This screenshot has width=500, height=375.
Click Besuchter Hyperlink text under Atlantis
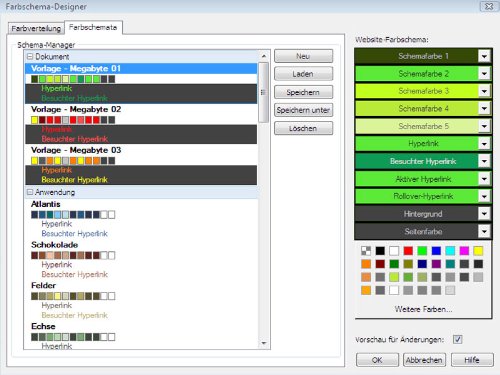point(75,234)
